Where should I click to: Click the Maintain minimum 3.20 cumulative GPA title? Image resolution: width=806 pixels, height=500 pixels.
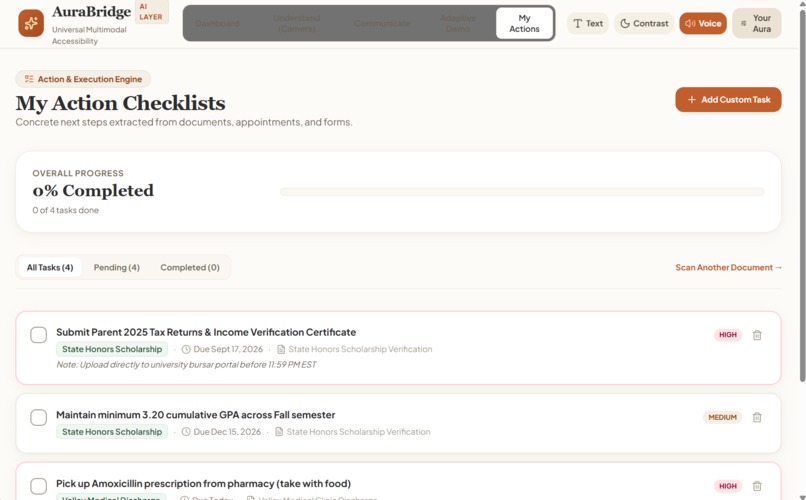(195, 415)
